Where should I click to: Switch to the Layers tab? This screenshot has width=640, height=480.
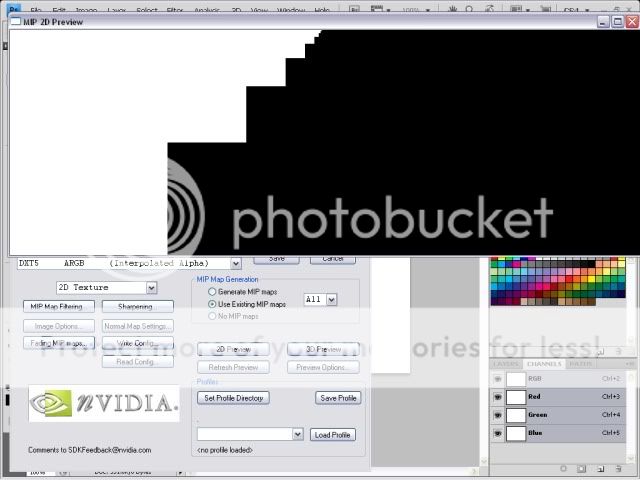click(x=506, y=364)
